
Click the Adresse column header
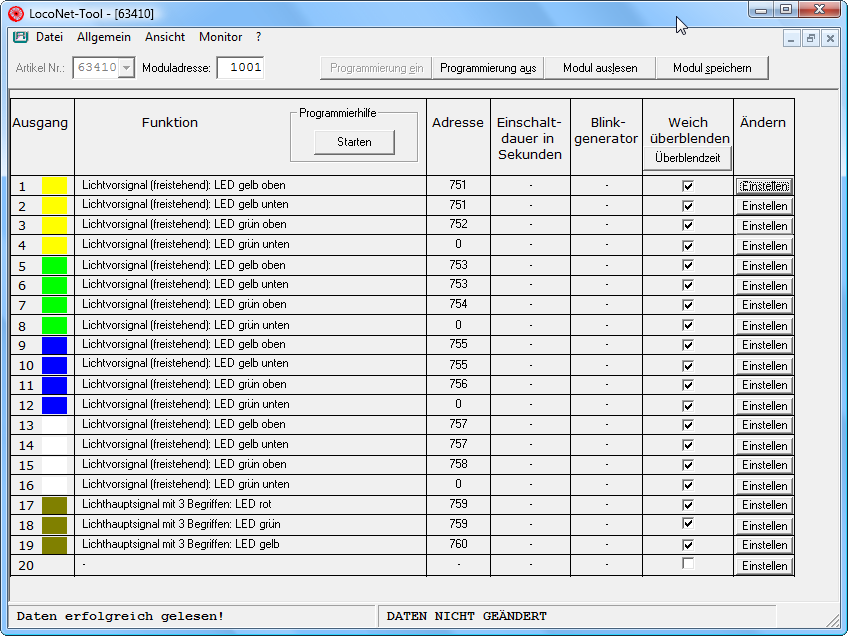[458, 122]
